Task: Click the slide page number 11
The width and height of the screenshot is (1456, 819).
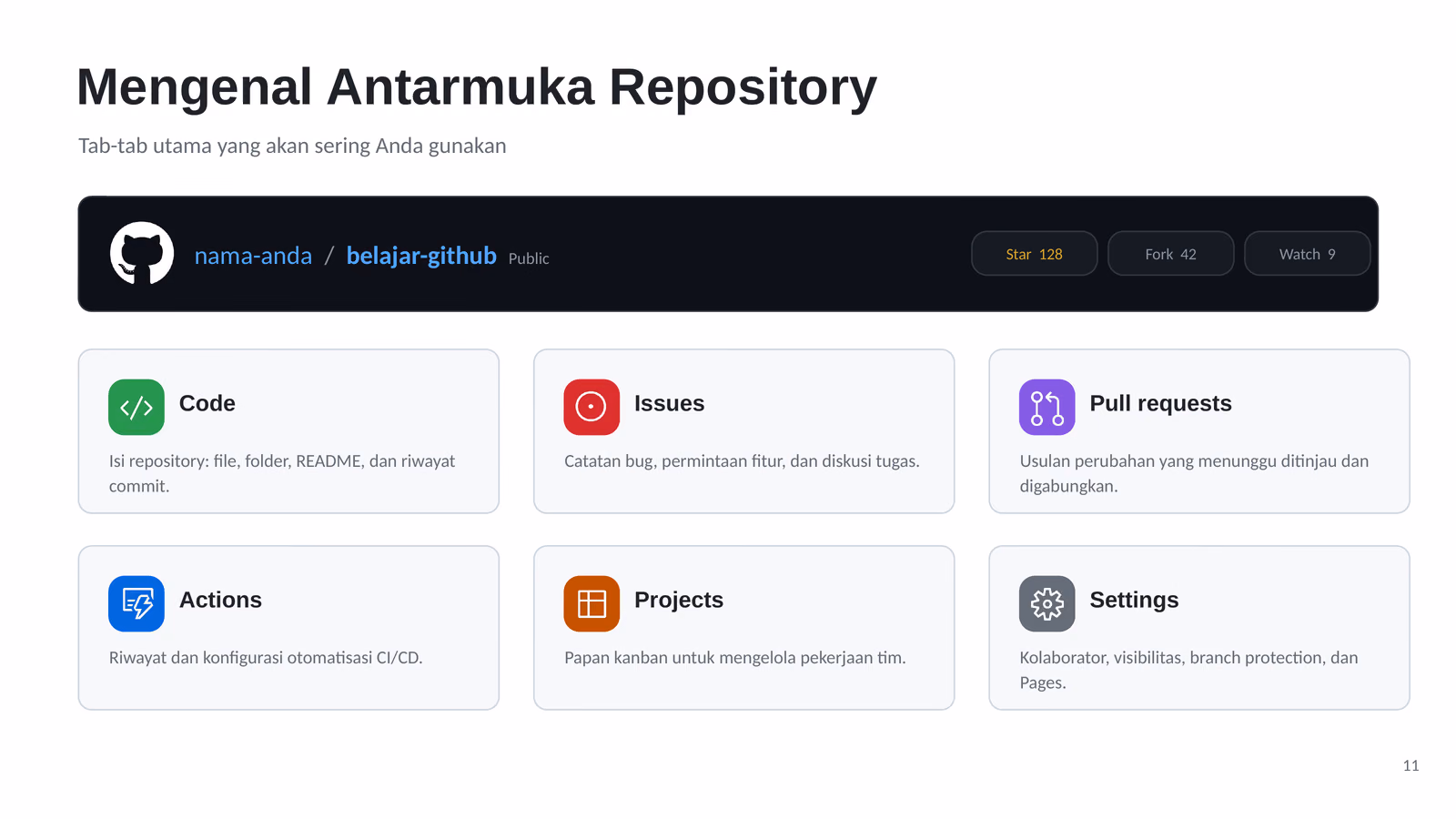Action: click(1410, 765)
